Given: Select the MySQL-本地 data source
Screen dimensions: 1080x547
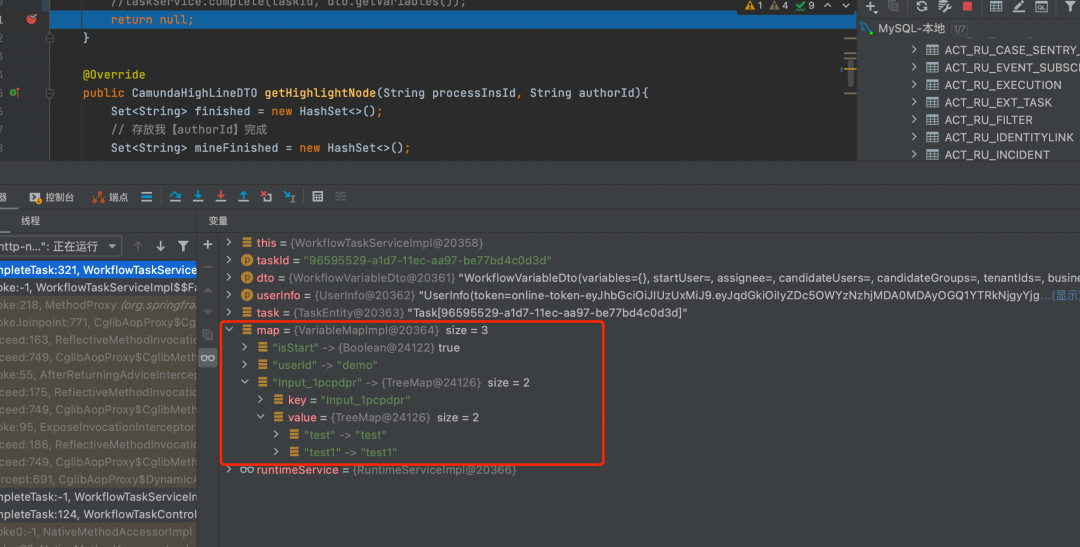Looking at the screenshot, I should [x=911, y=29].
